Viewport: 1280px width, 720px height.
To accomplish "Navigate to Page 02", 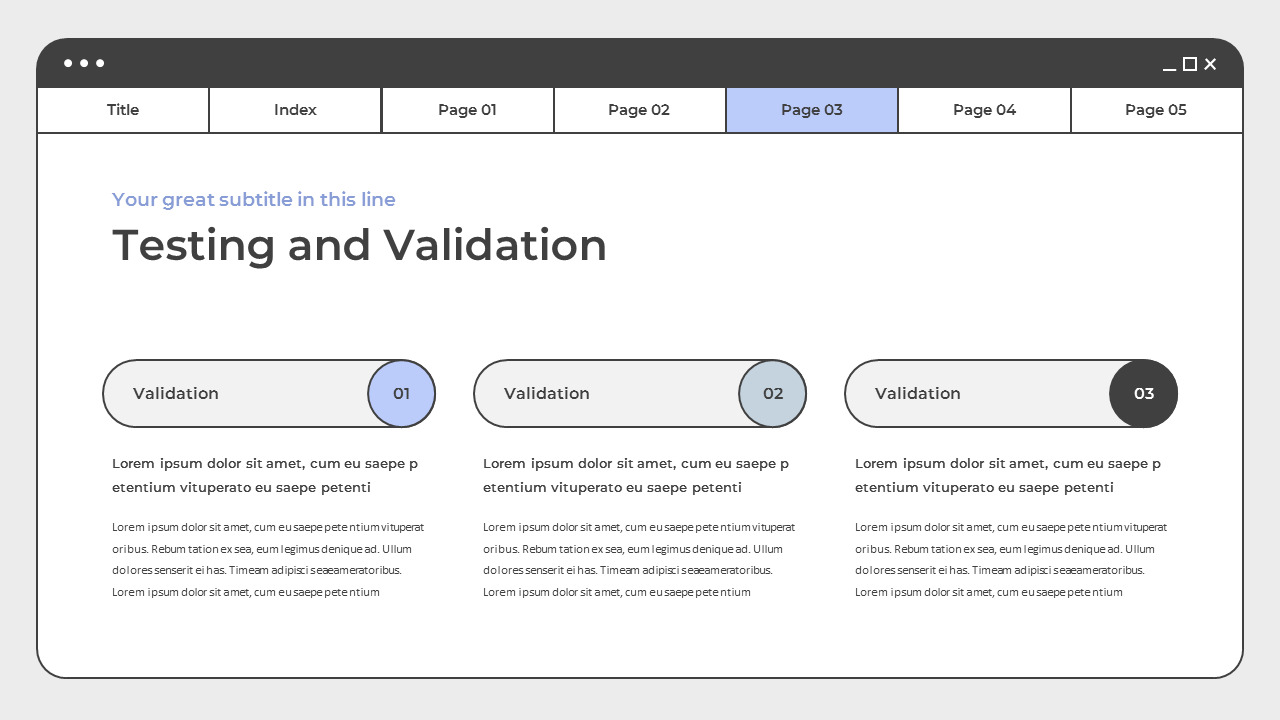I will [x=639, y=110].
